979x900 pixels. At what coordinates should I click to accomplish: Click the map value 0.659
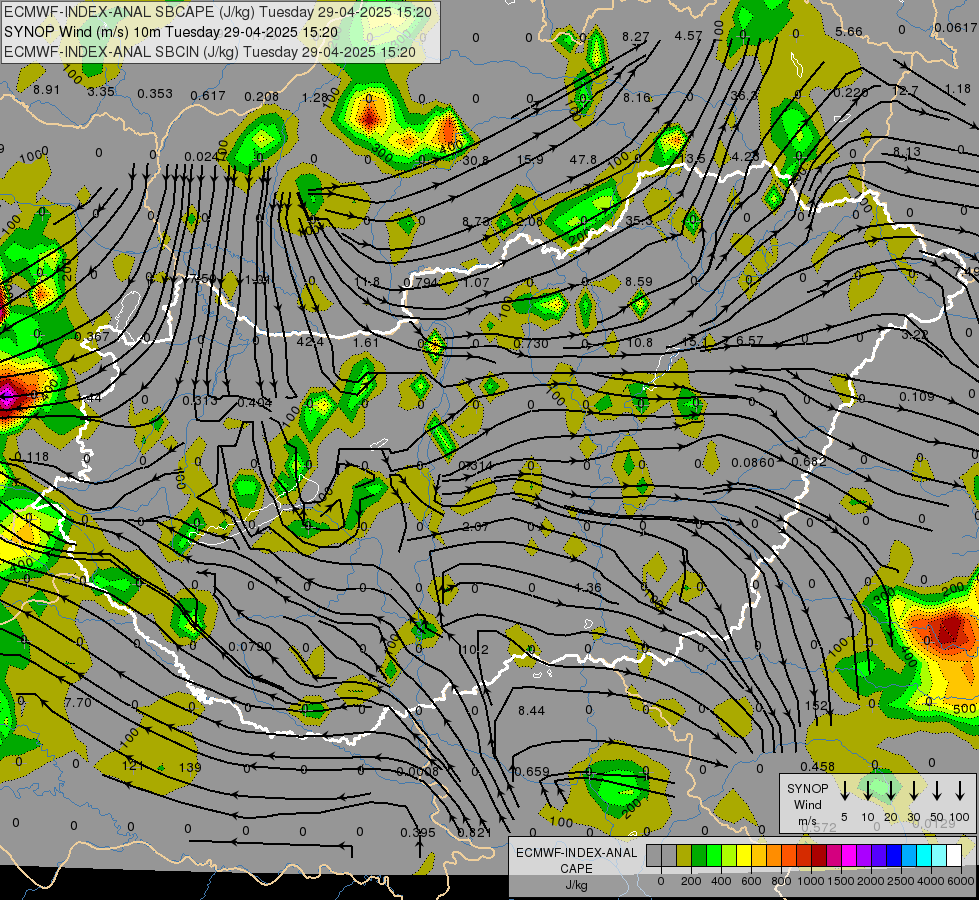(x=531, y=771)
